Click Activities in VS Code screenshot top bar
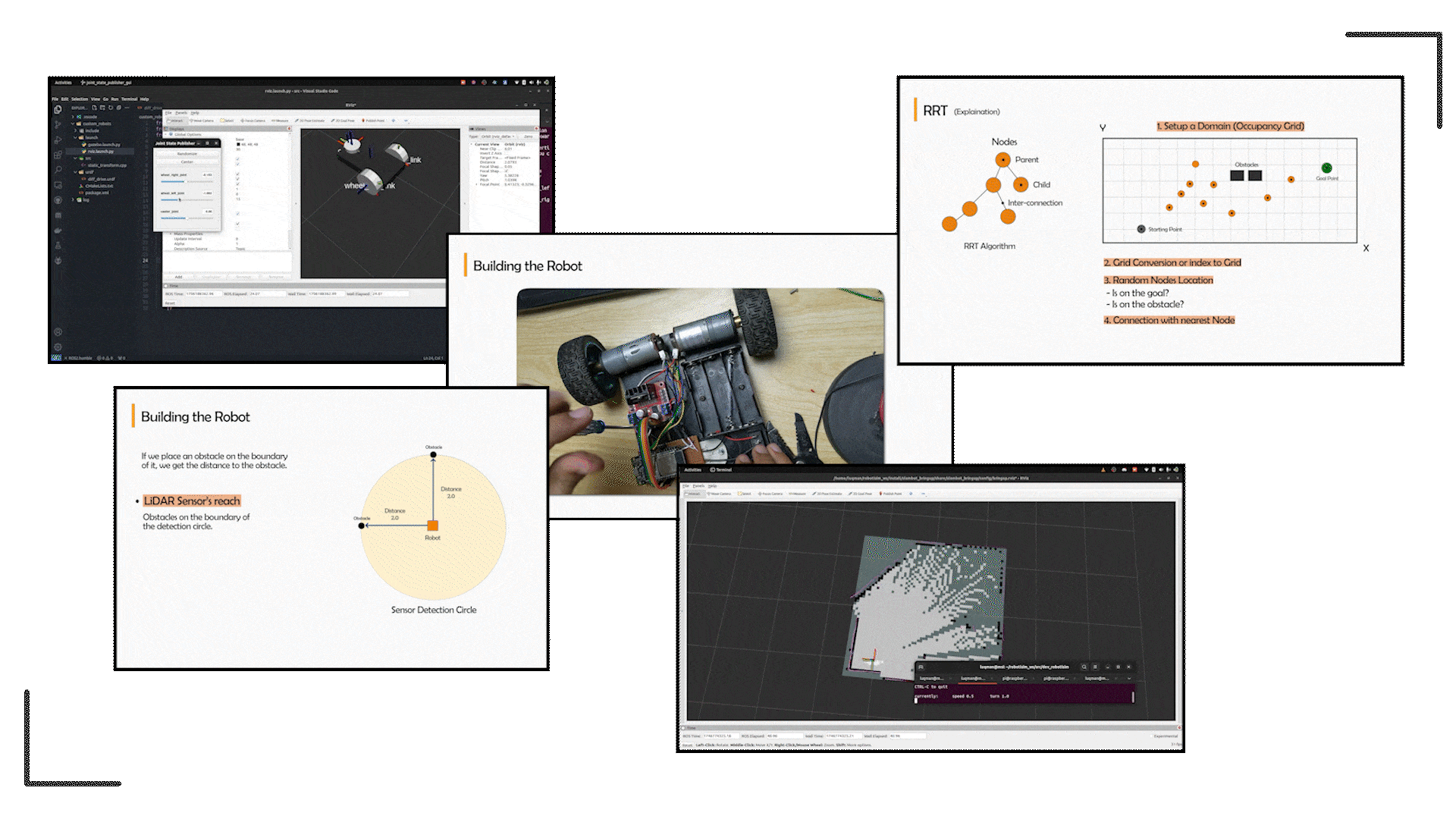The height and width of the screenshot is (819, 1456). pos(63,83)
